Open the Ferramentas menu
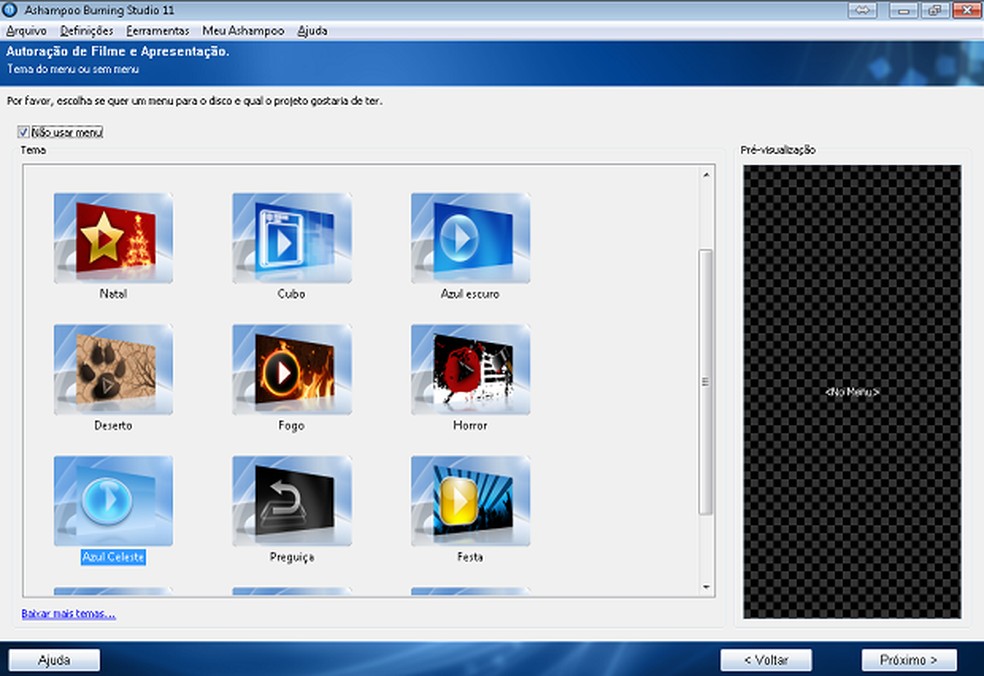Viewport: 984px width, 676px height. point(157,31)
